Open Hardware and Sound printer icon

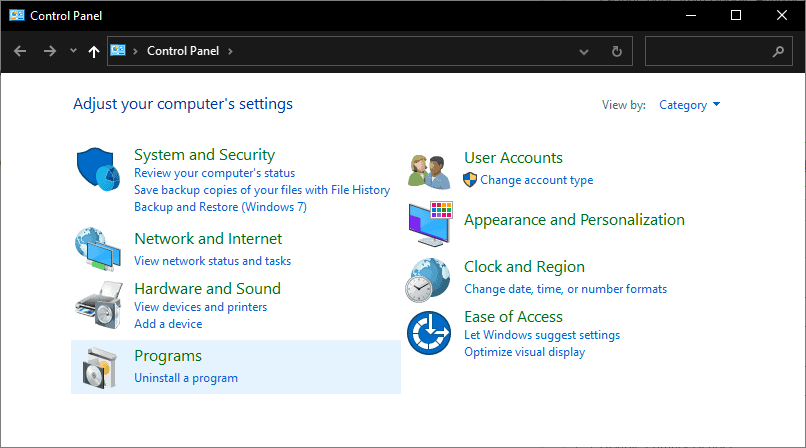pos(99,305)
